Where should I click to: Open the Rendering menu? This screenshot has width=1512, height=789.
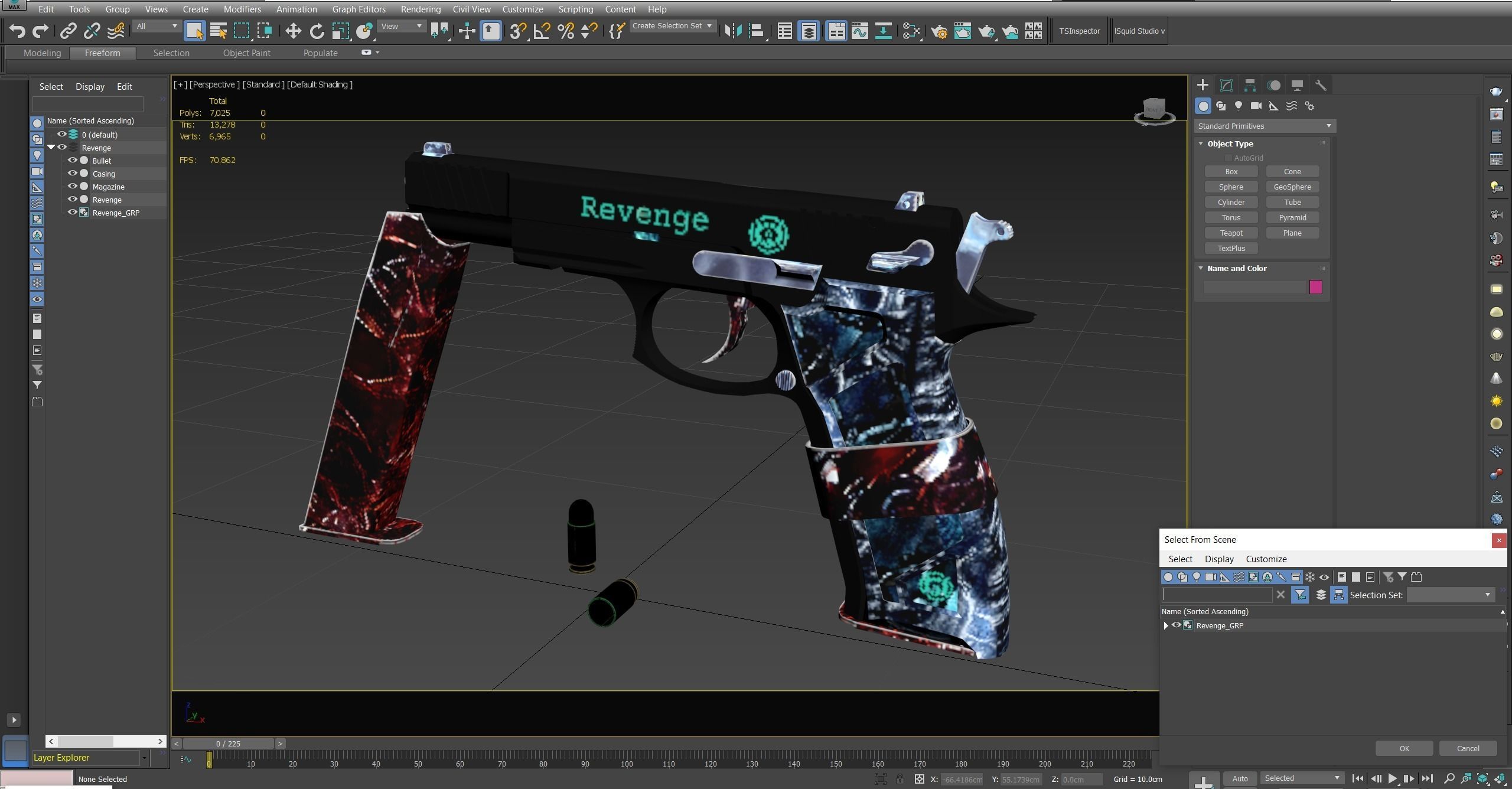click(x=420, y=9)
